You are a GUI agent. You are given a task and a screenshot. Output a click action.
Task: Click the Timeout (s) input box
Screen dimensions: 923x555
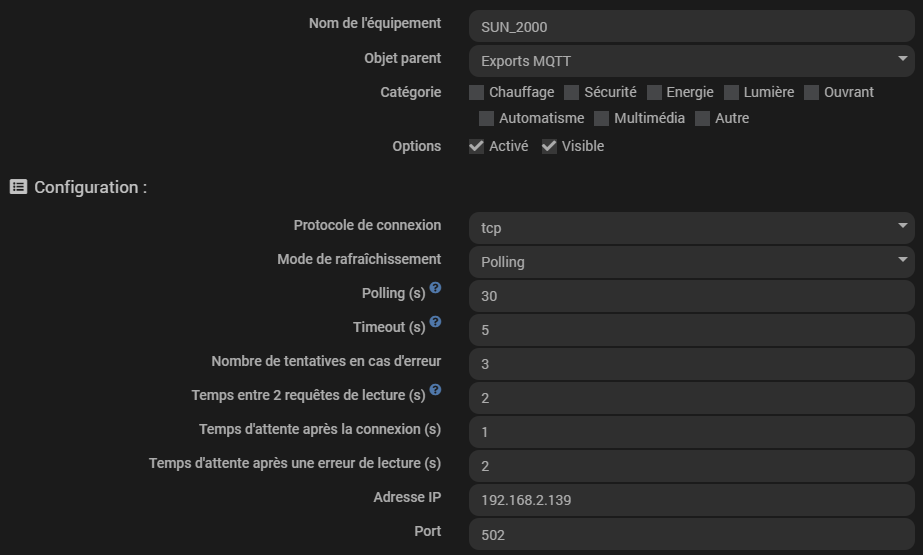pos(692,330)
